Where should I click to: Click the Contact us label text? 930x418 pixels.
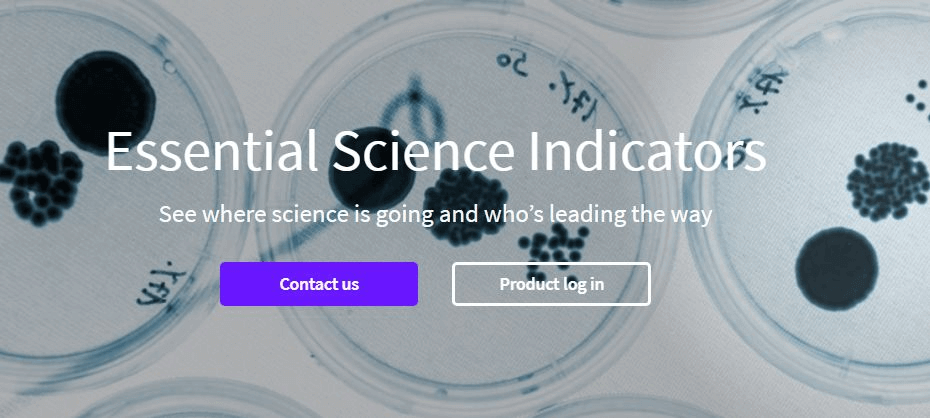[x=319, y=284]
